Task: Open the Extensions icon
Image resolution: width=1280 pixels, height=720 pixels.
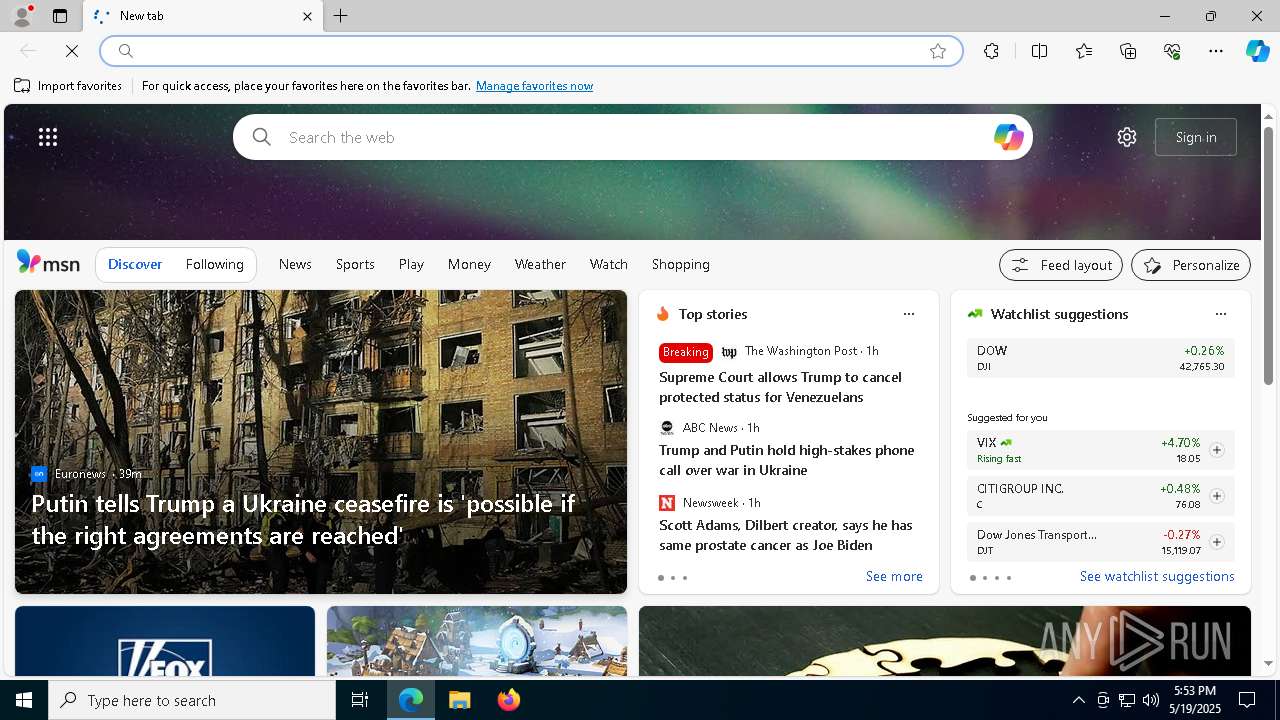Action: [x=991, y=51]
